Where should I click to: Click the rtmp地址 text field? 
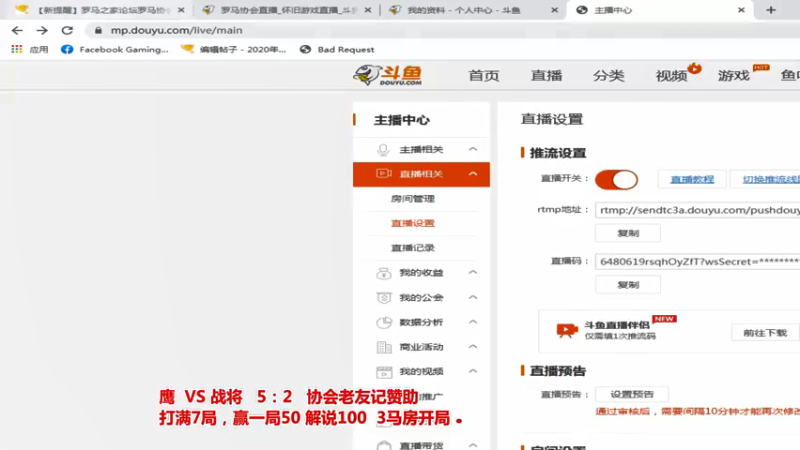click(x=697, y=210)
